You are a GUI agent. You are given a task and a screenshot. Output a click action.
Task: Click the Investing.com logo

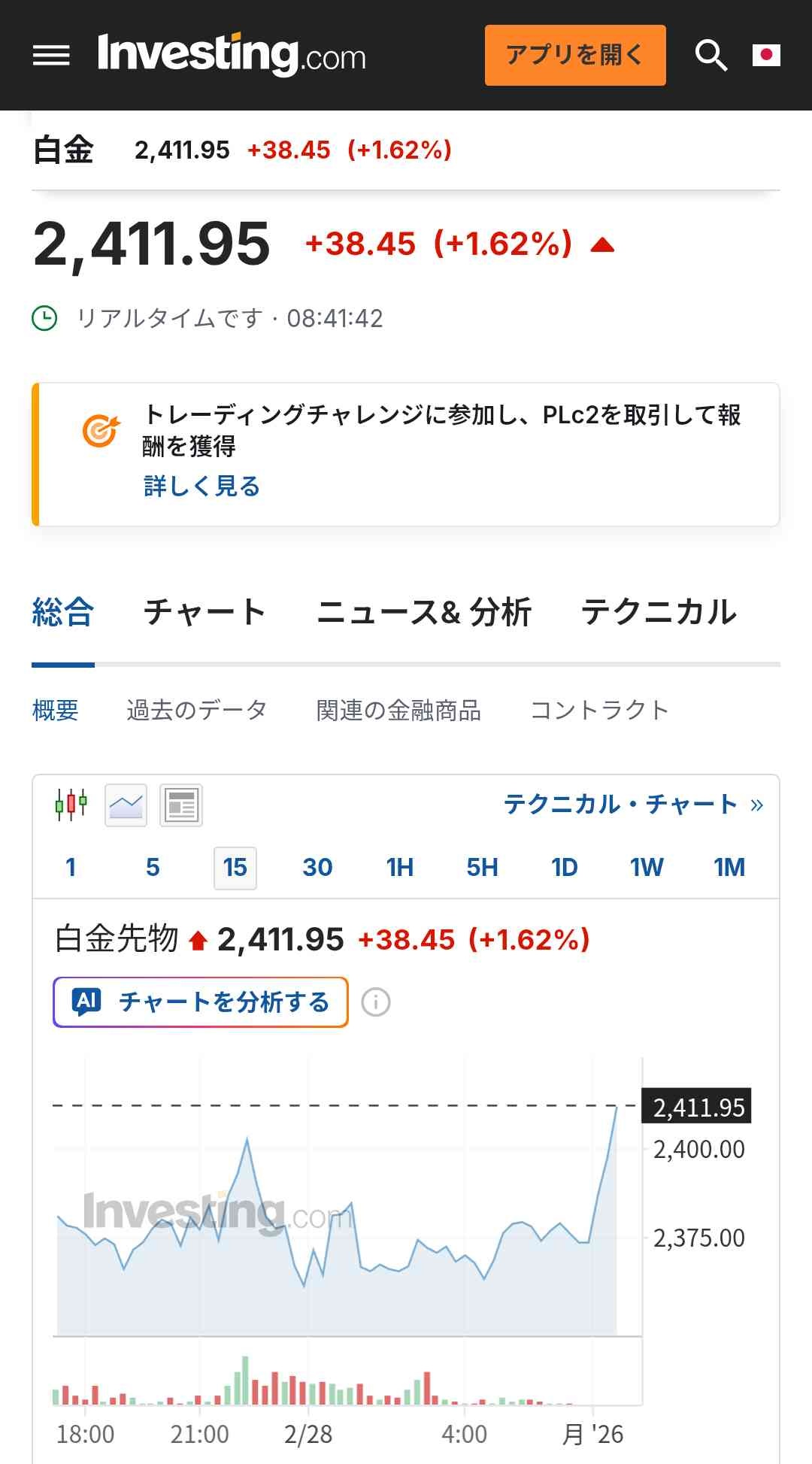pyautogui.click(x=232, y=55)
